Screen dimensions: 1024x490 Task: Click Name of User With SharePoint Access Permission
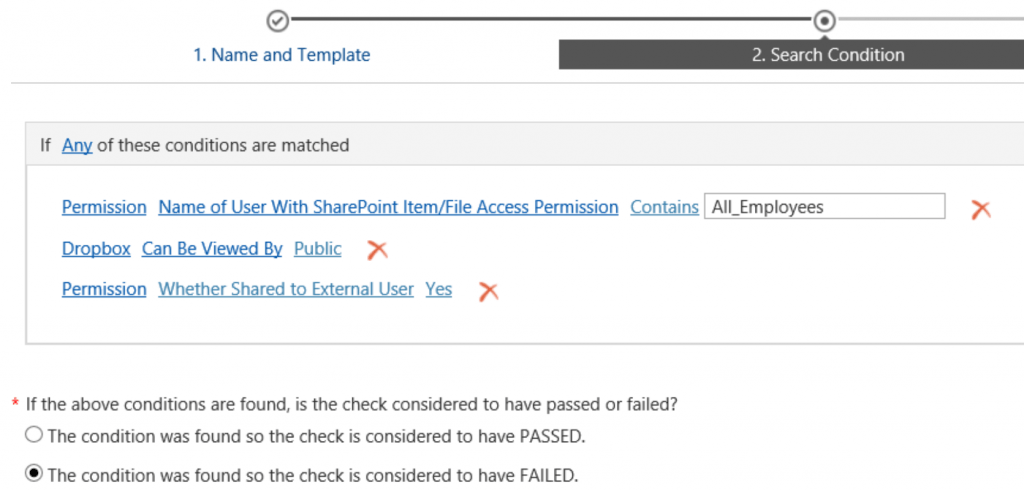pyautogui.click(x=389, y=208)
